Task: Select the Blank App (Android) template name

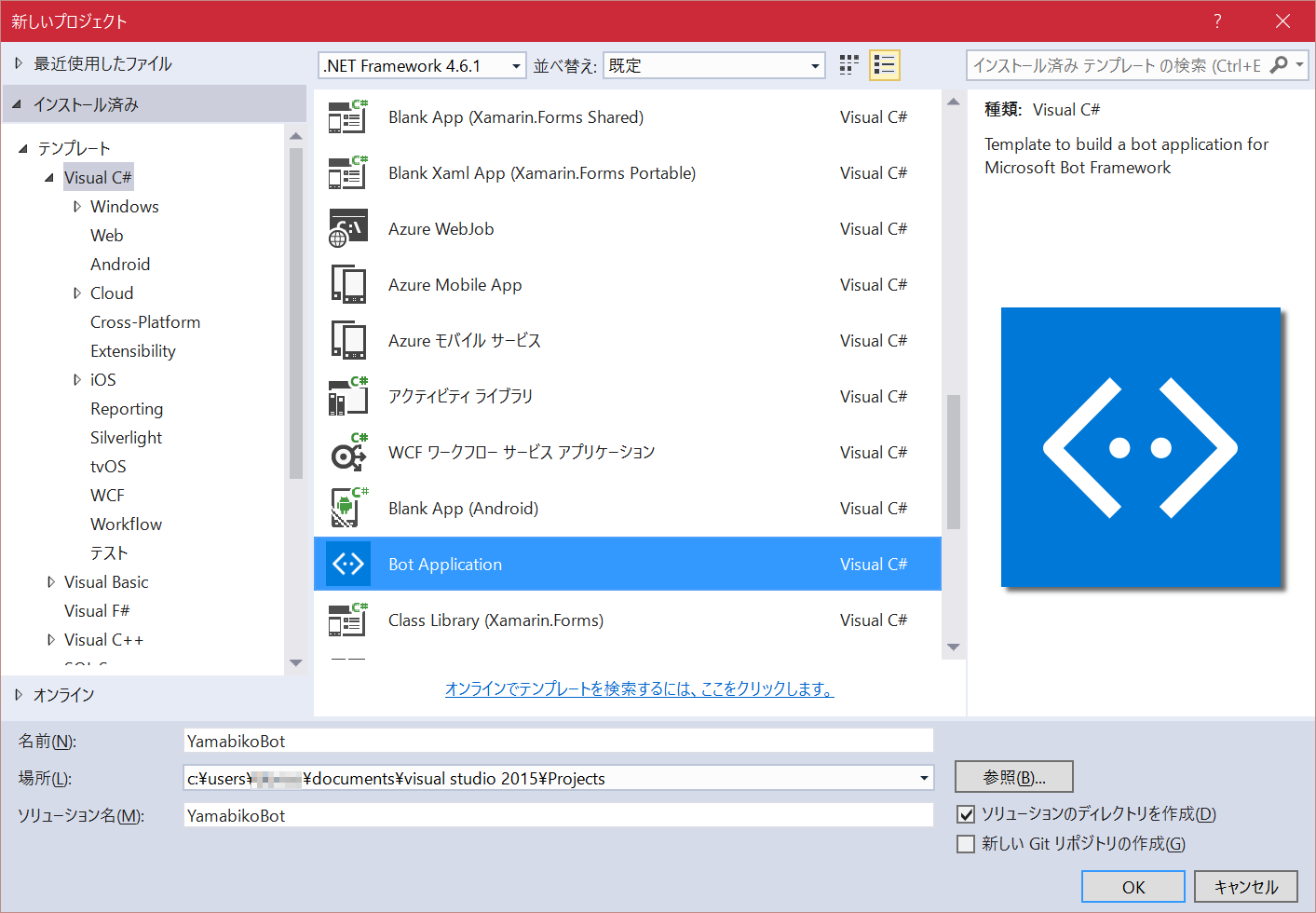Action: [x=464, y=509]
